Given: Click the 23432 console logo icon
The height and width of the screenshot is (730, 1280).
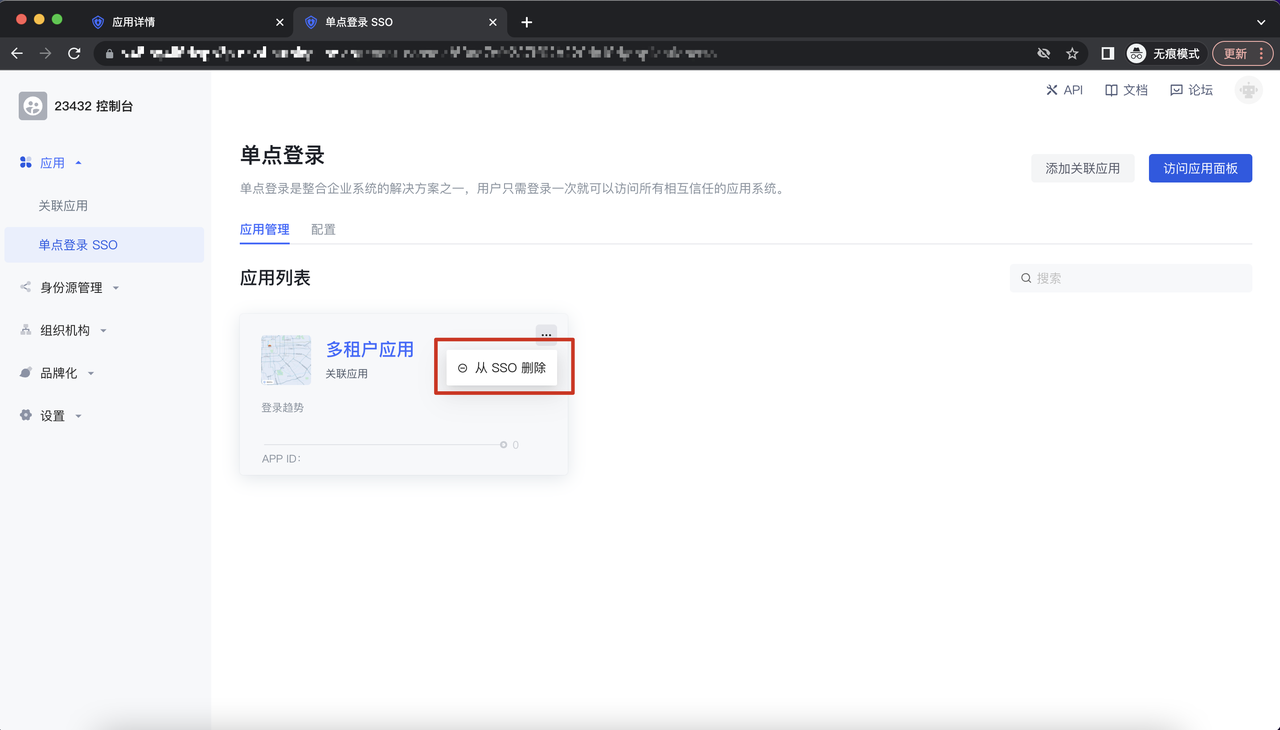Looking at the screenshot, I should (33, 106).
